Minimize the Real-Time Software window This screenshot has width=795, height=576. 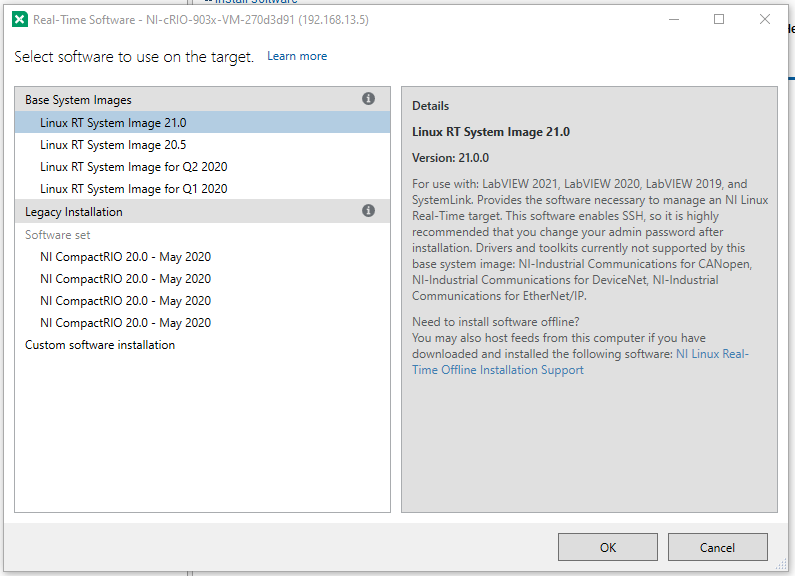click(674, 19)
